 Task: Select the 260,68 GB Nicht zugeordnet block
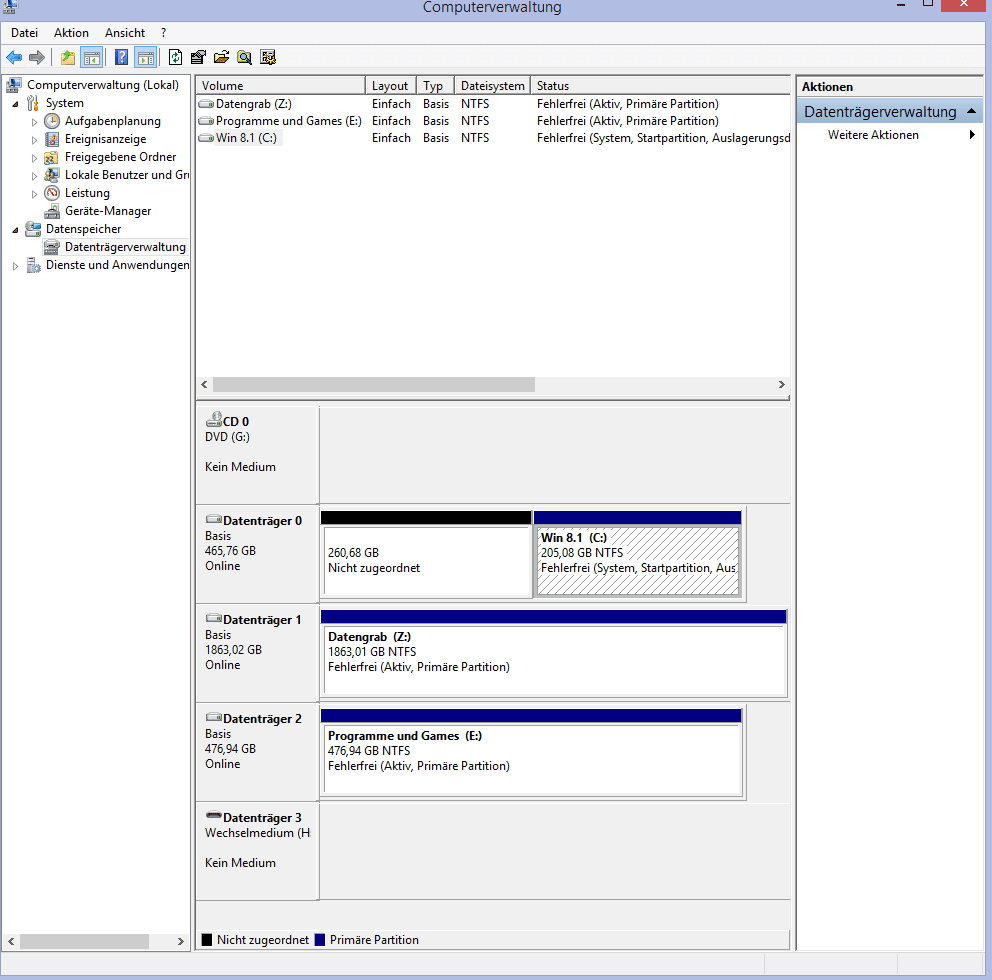pos(426,554)
